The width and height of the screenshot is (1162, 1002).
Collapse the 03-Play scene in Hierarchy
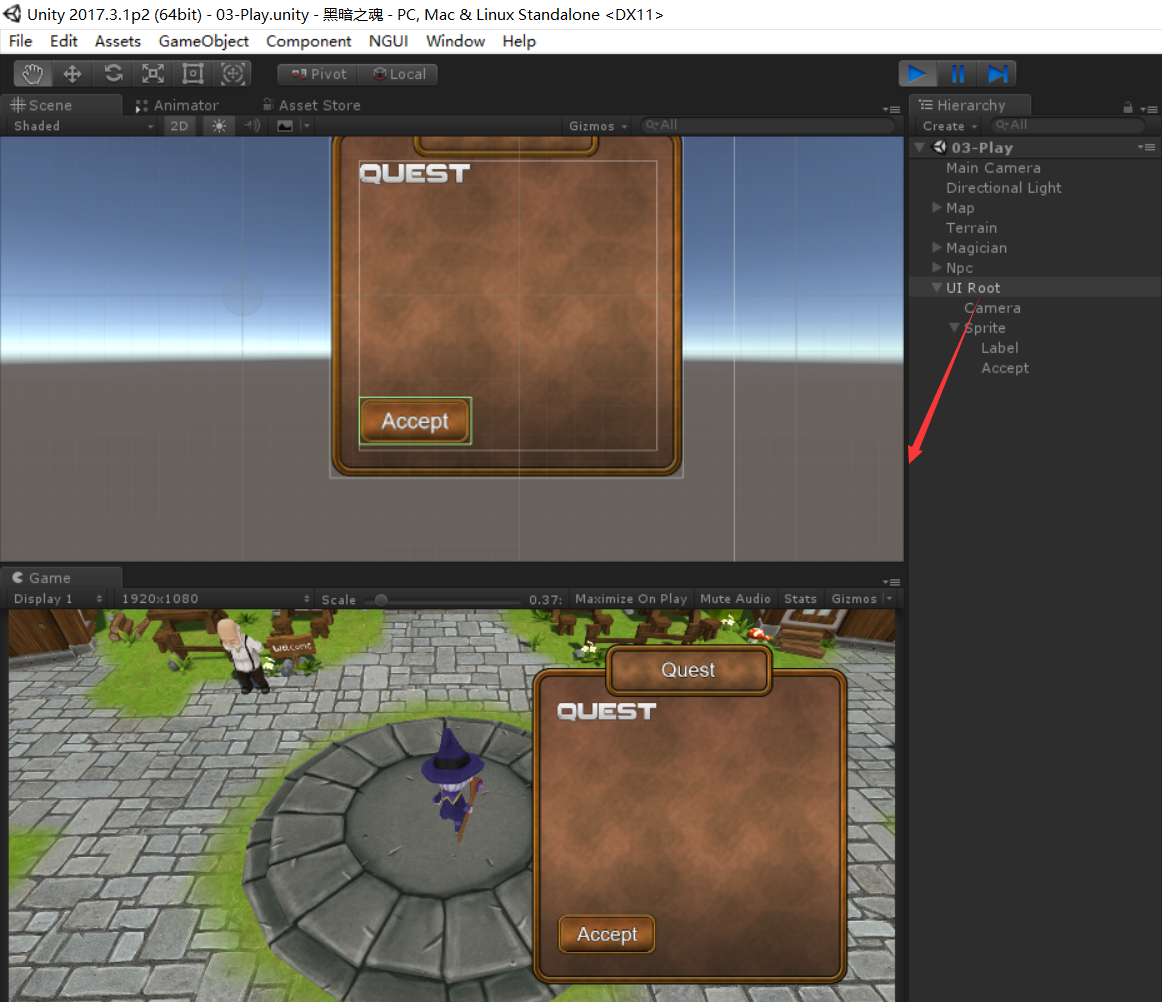[x=920, y=147]
